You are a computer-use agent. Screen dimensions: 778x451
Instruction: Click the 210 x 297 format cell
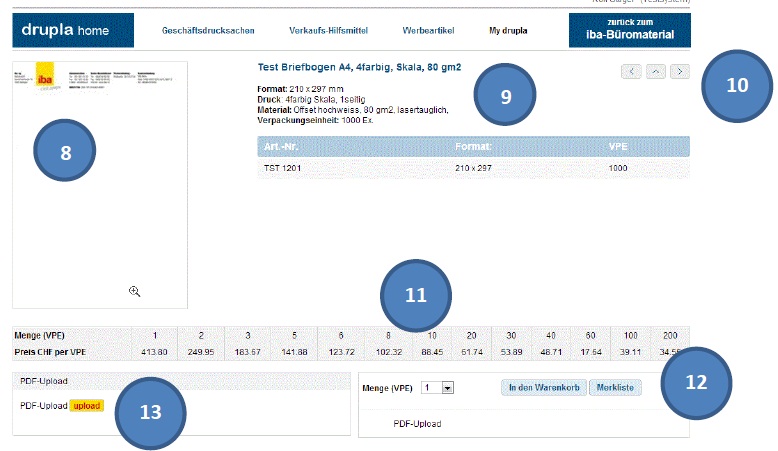(473, 168)
